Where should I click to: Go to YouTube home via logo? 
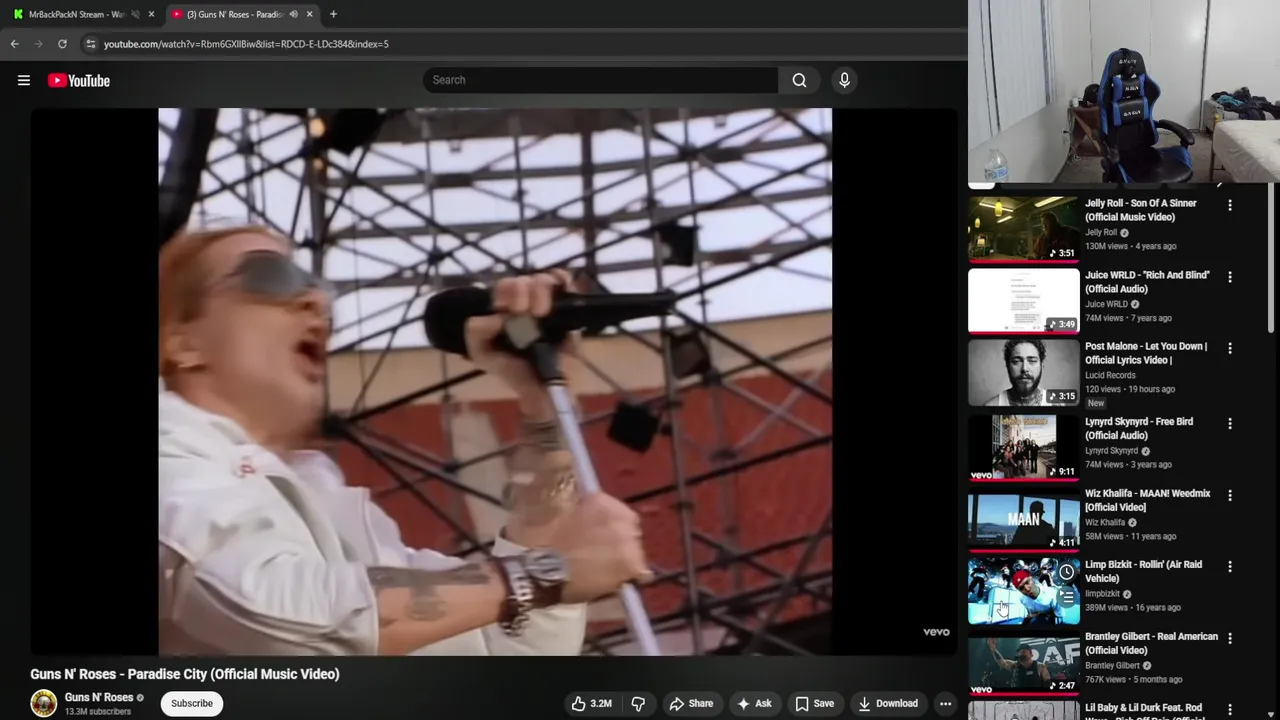(79, 81)
